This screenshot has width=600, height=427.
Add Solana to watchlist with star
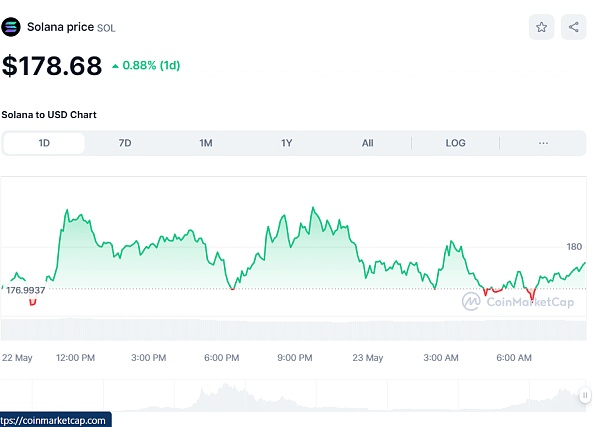pyautogui.click(x=541, y=27)
